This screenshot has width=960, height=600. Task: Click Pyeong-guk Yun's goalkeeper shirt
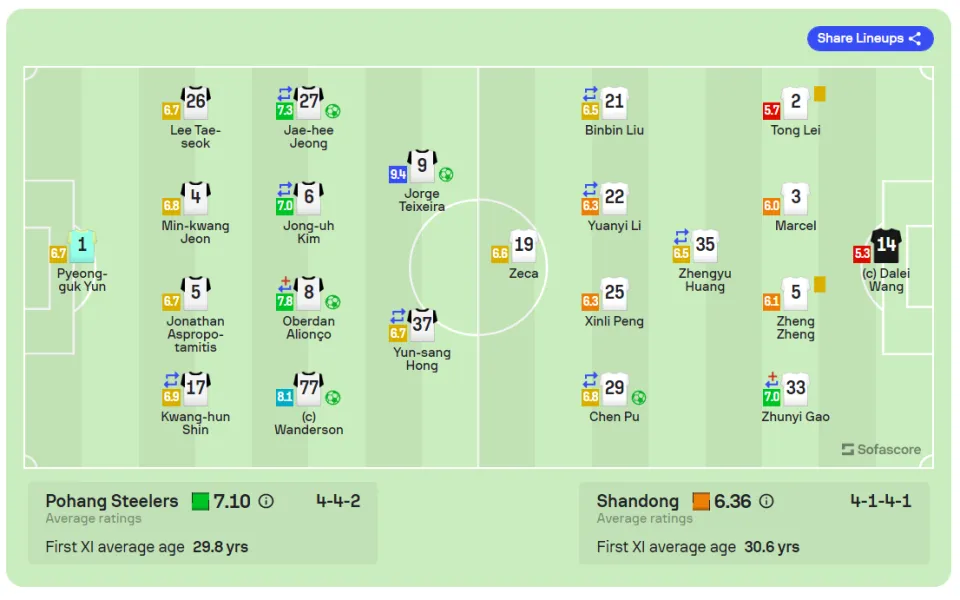(82, 246)
